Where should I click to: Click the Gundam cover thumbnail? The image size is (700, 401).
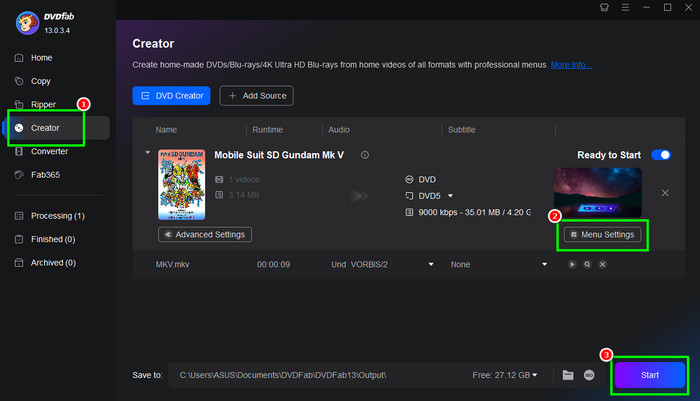(x=182, y=184)
